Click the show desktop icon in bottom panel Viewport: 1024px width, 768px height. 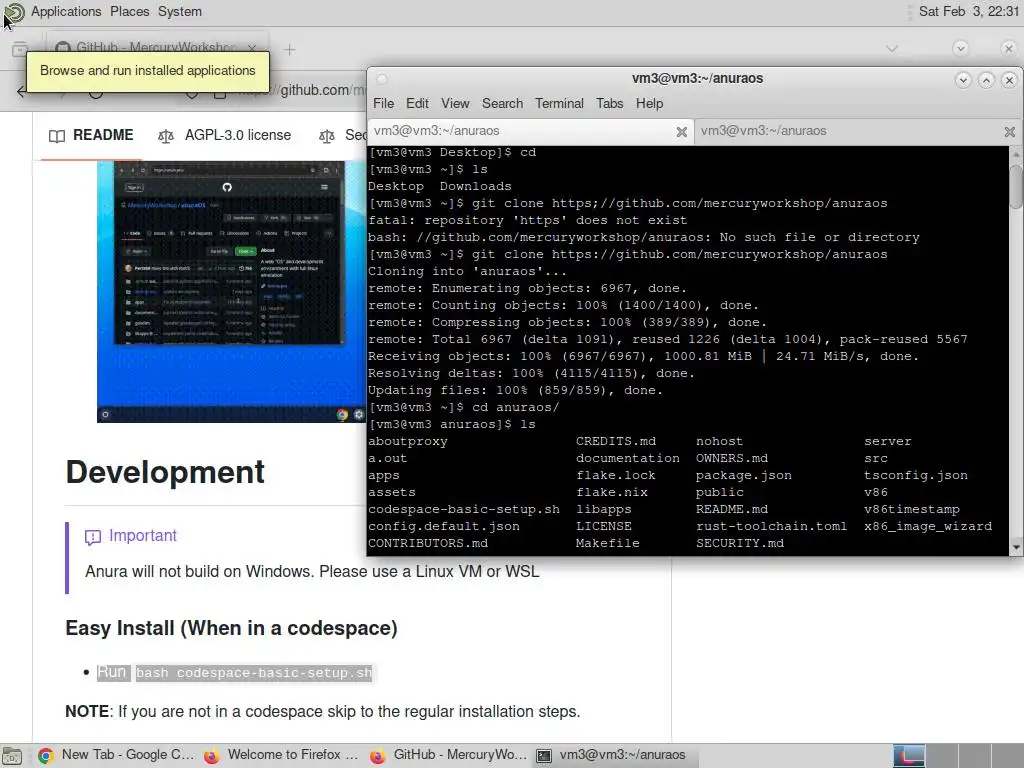click(12, 756)
